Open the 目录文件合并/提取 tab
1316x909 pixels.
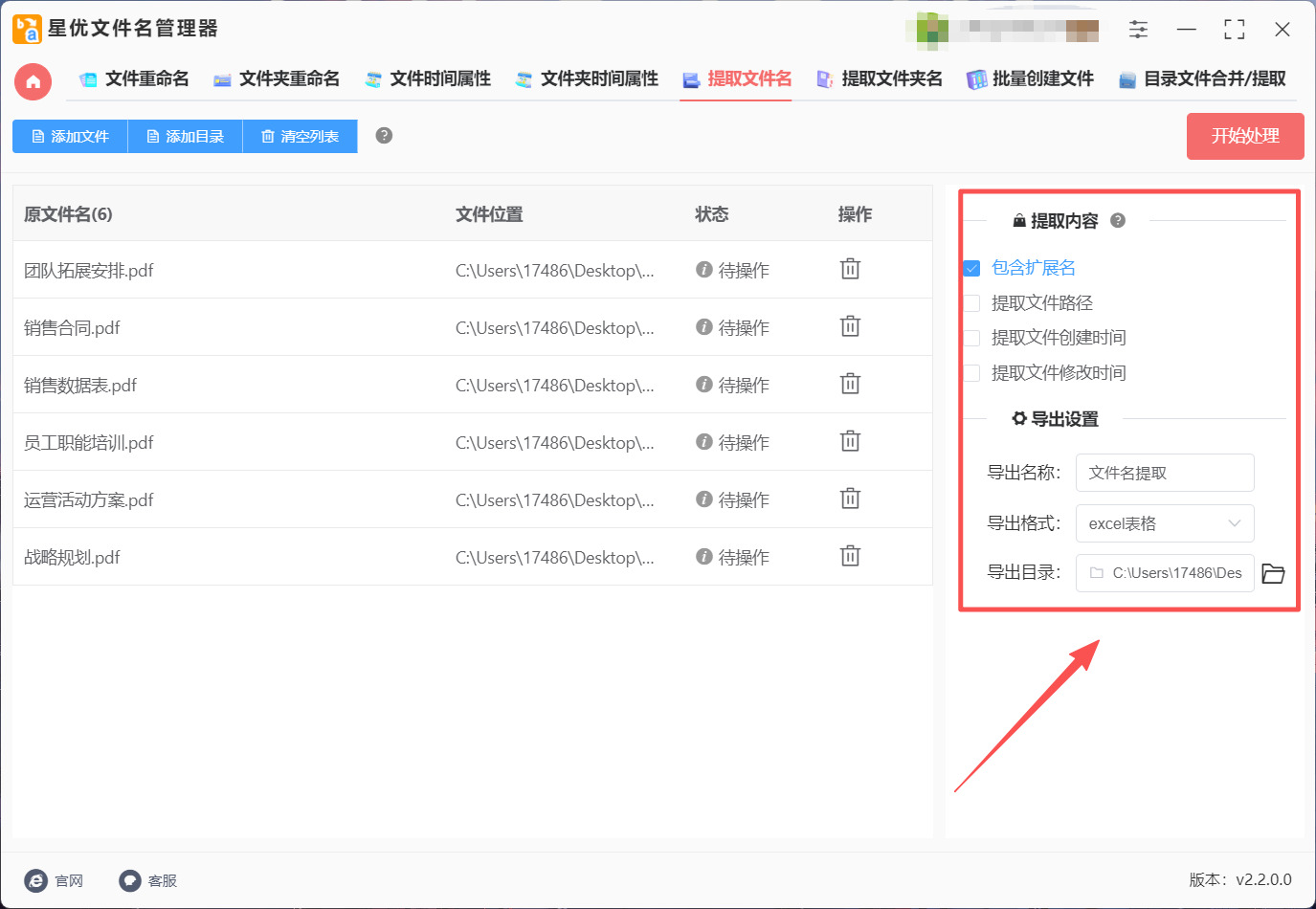(1202, 79)
